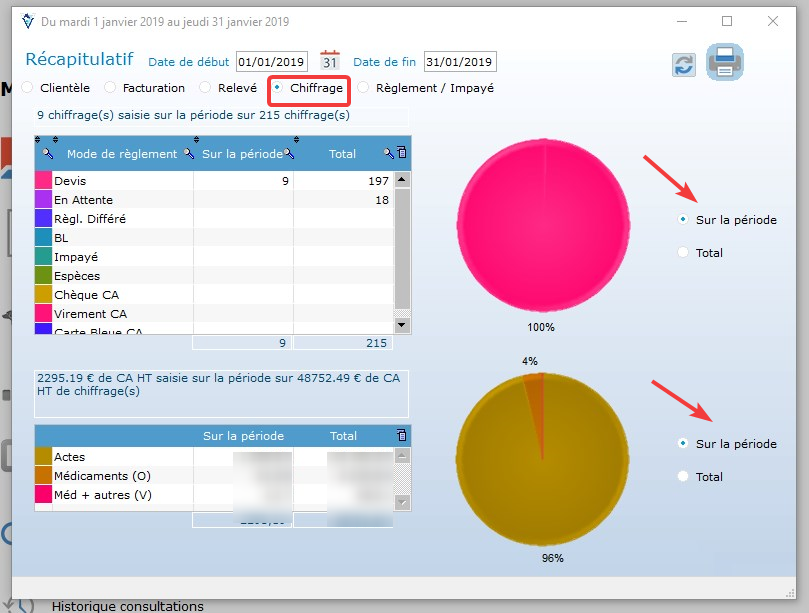Click the Devis row label
Screen dimensions: 809x613
70,181
